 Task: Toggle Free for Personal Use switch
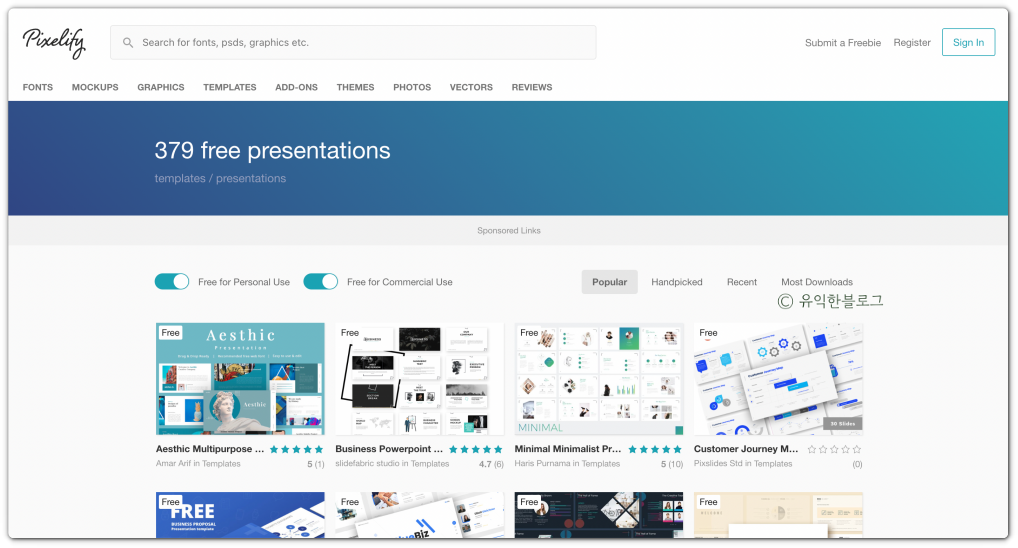pyautogui.click(x=172, y=281)
